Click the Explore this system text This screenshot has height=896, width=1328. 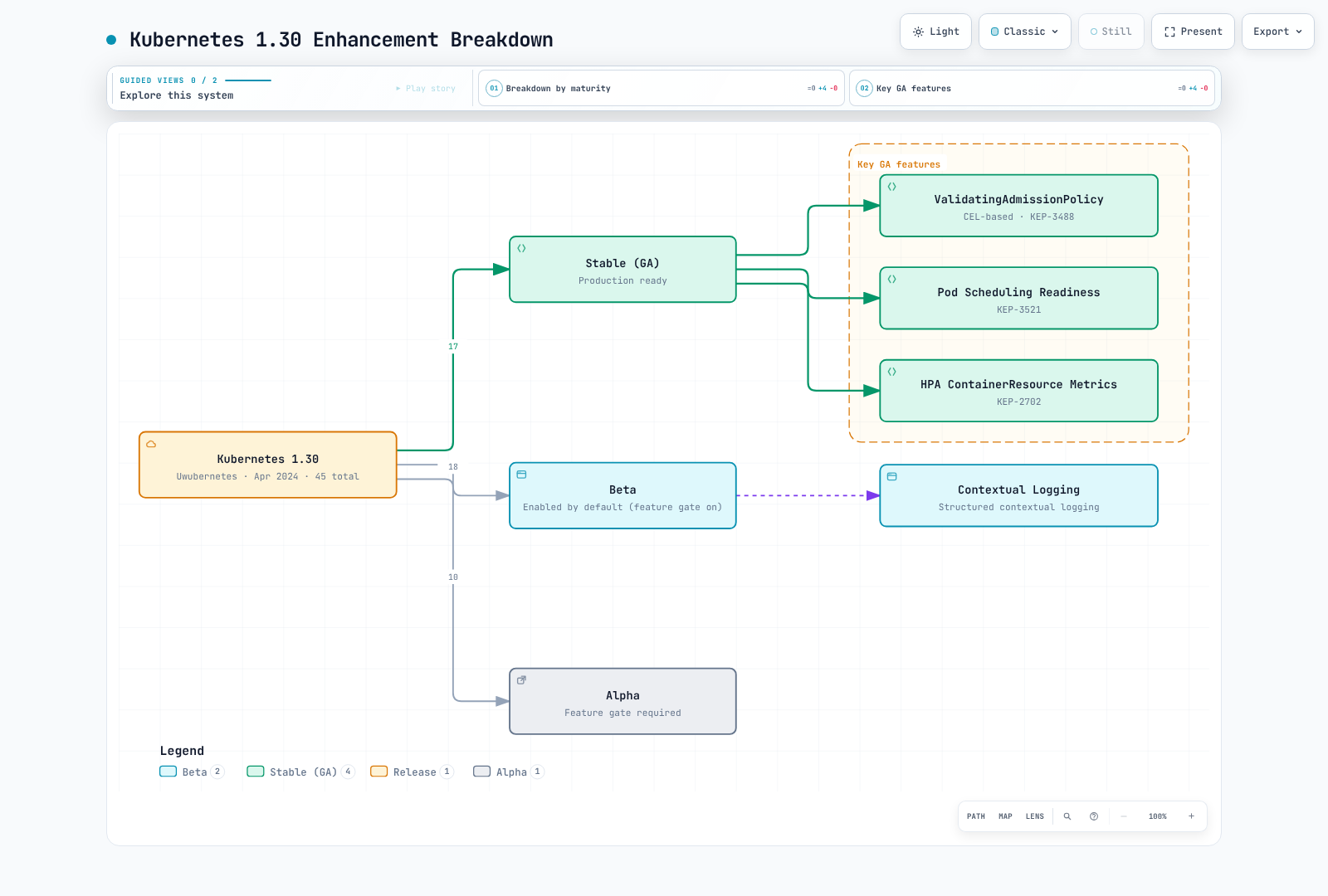(177, 95)
